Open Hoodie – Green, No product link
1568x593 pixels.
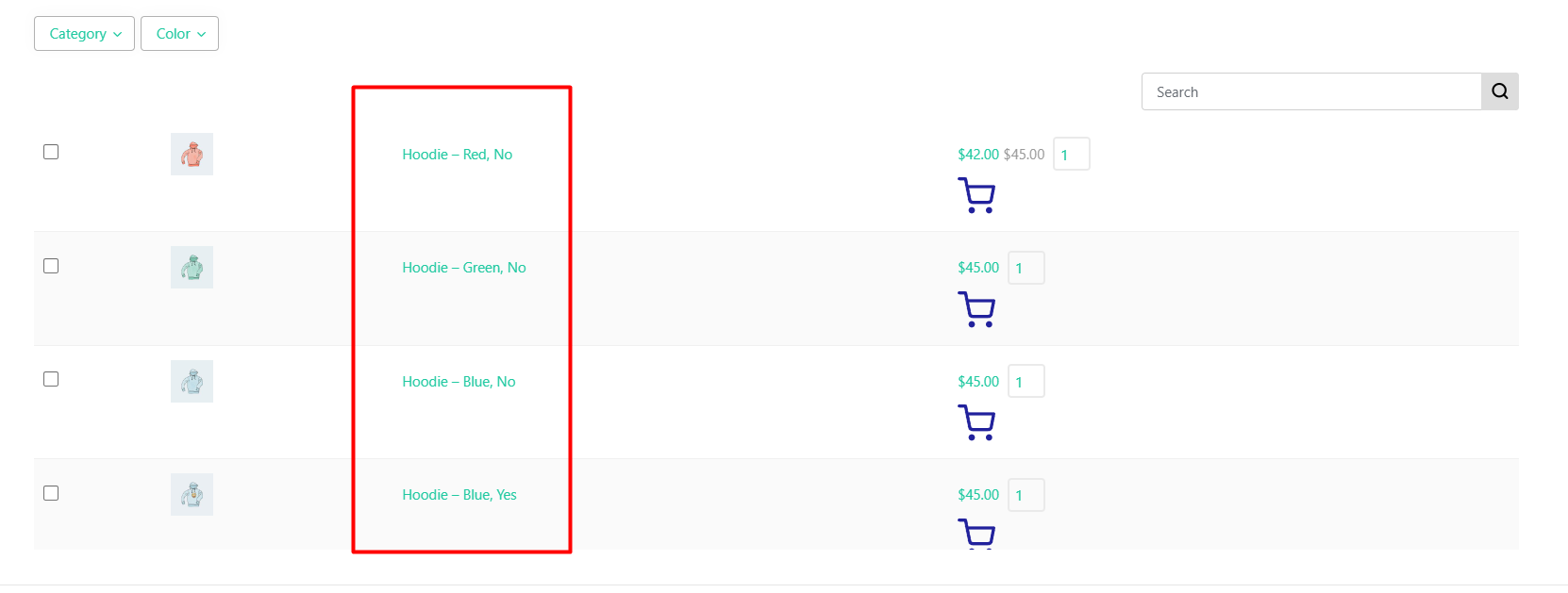click(464, 268)
